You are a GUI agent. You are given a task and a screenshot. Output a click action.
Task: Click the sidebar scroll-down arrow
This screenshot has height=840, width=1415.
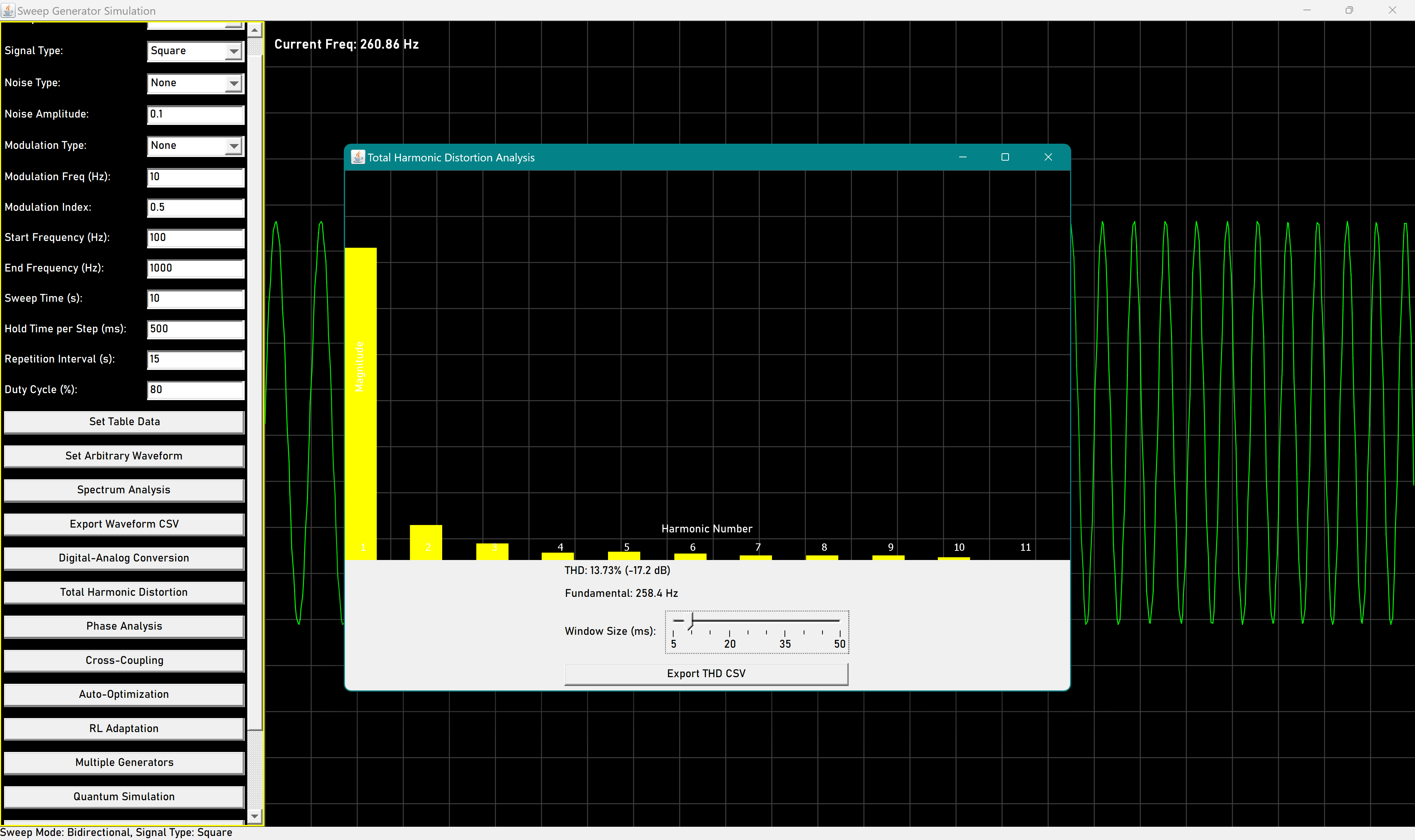click(255, 816)
